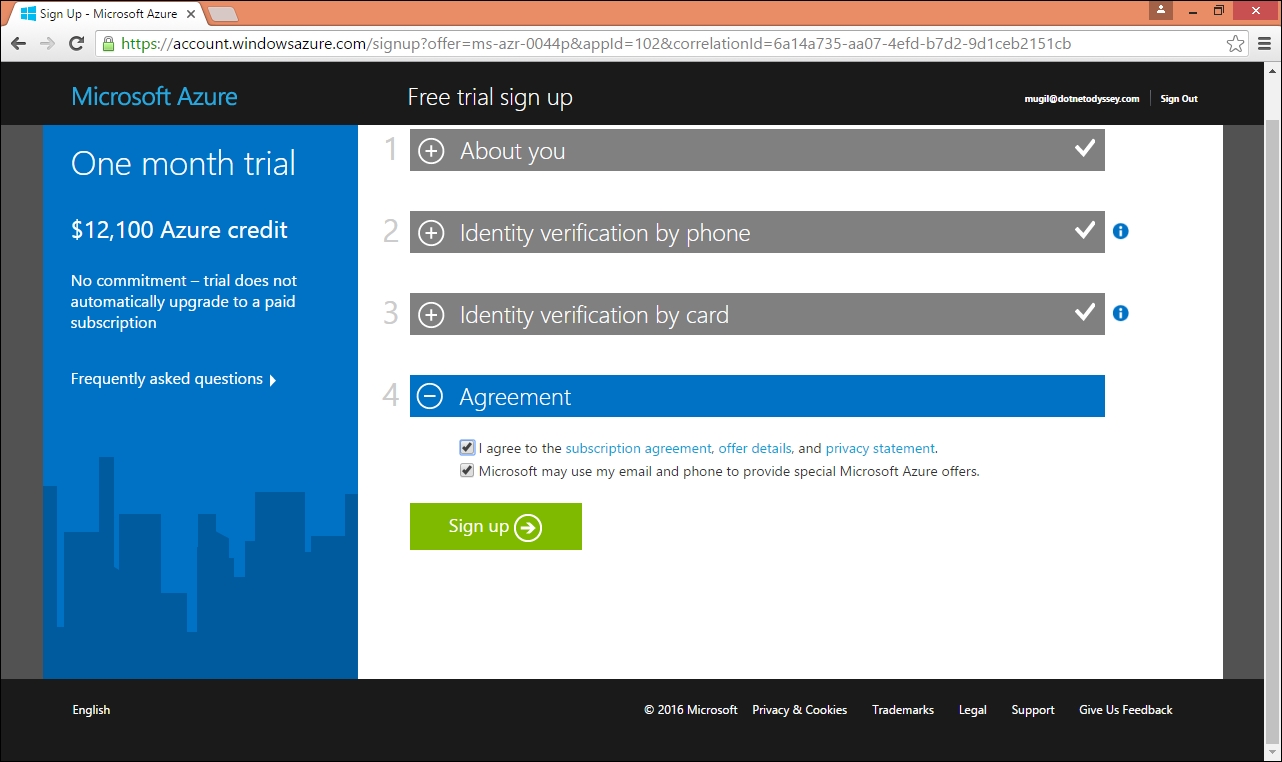Open the Chrome hamburger menu

(x=1264, y=44)
